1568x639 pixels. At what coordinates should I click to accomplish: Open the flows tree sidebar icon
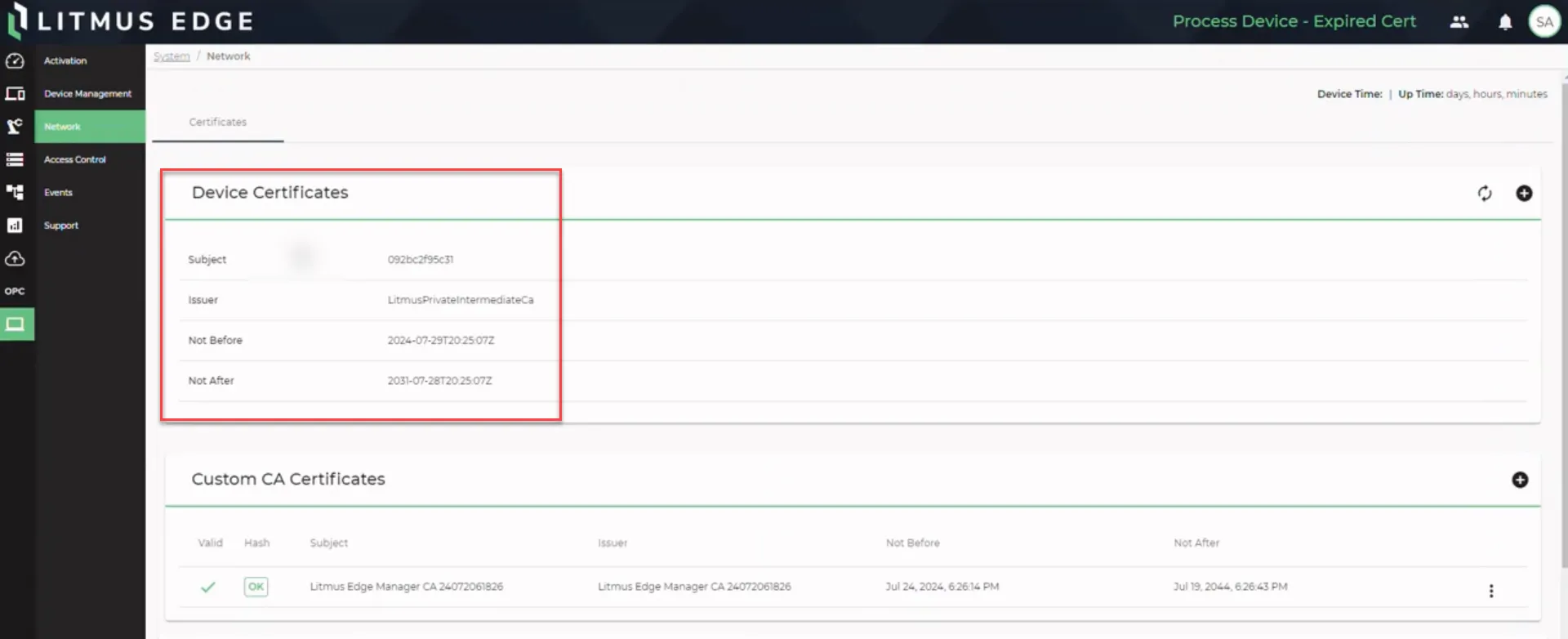(15, 192)
